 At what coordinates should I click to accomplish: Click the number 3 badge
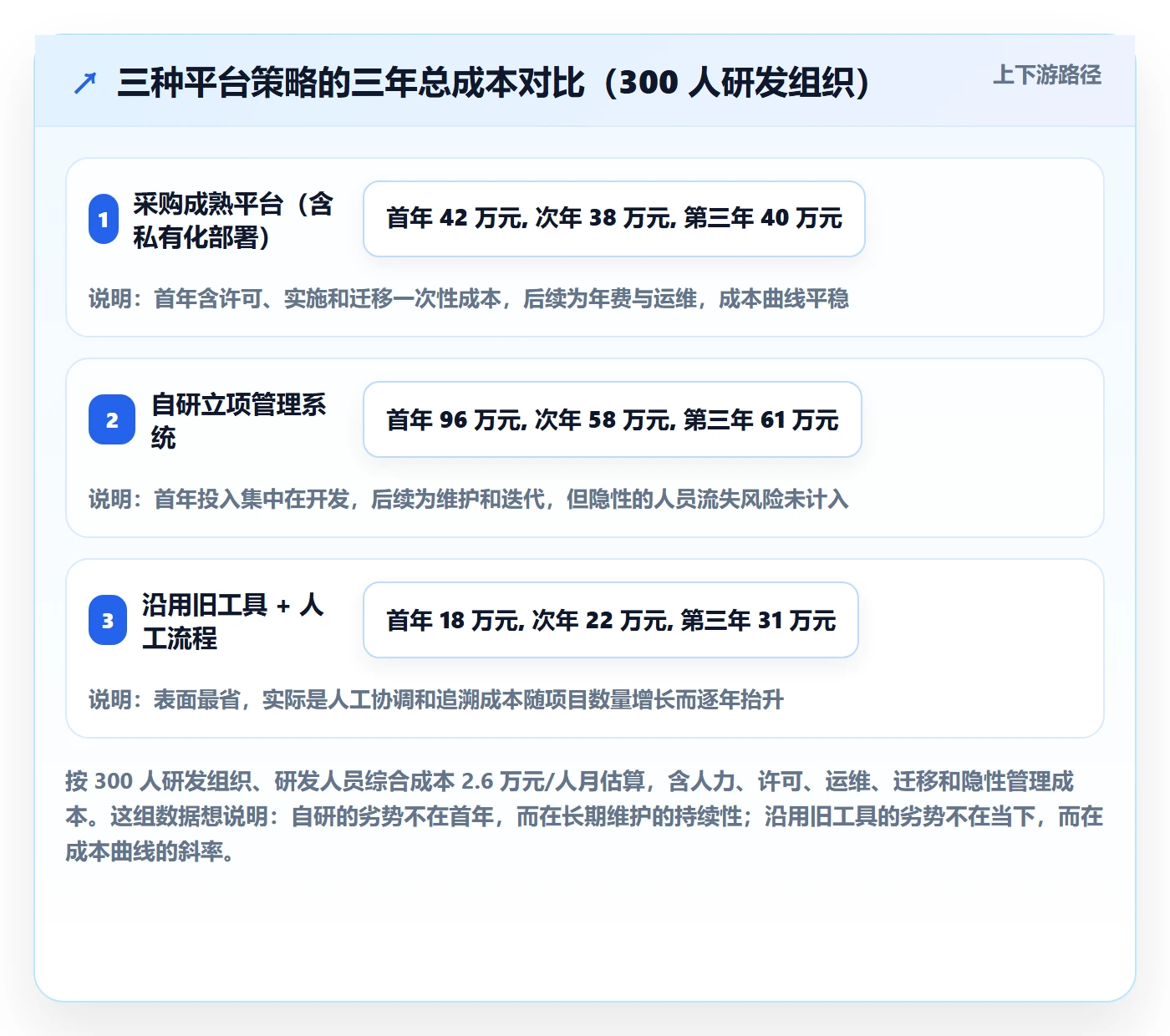pos(108,620)
